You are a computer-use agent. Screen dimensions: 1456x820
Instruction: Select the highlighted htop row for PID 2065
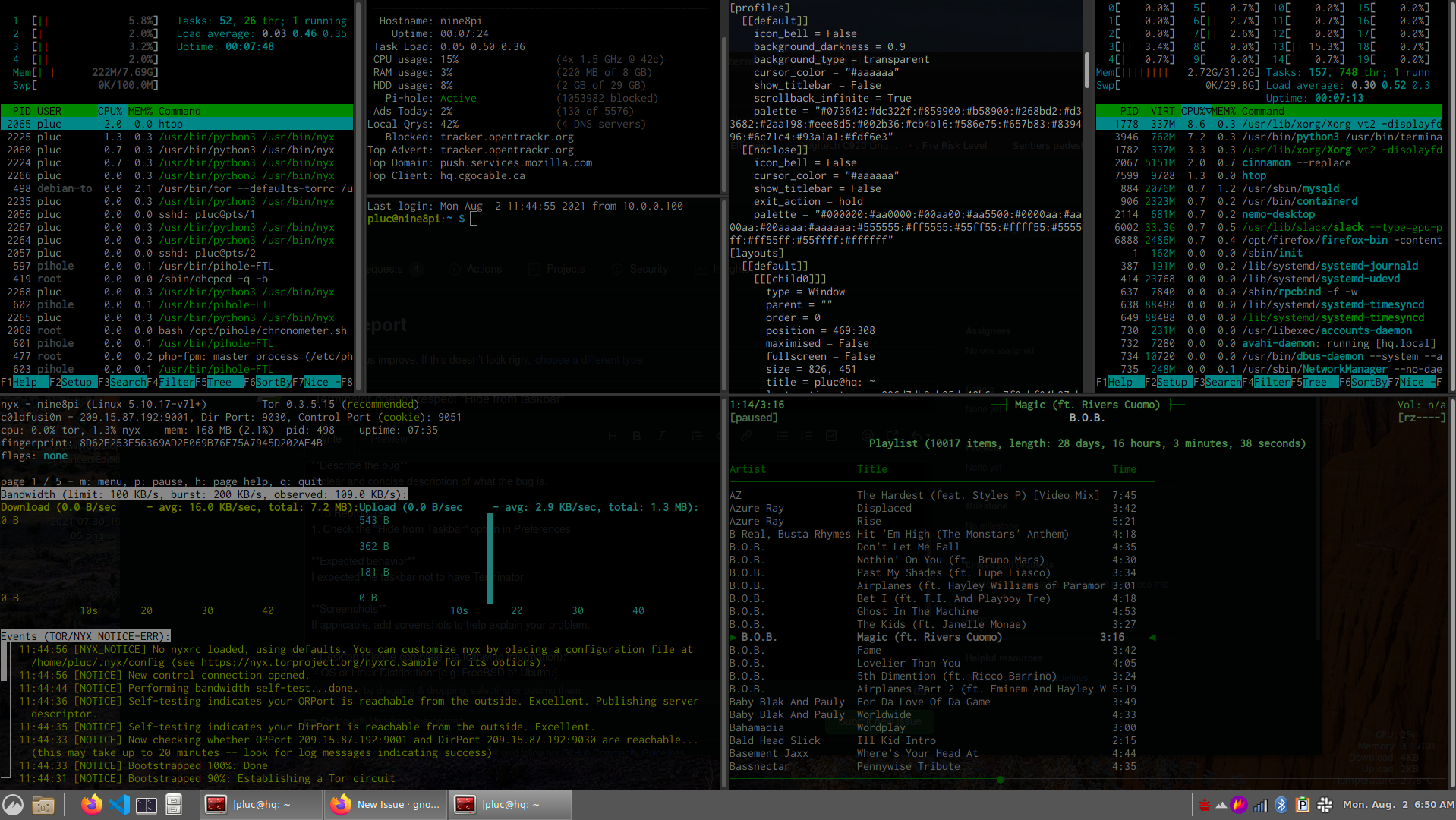tap(177, 124)
